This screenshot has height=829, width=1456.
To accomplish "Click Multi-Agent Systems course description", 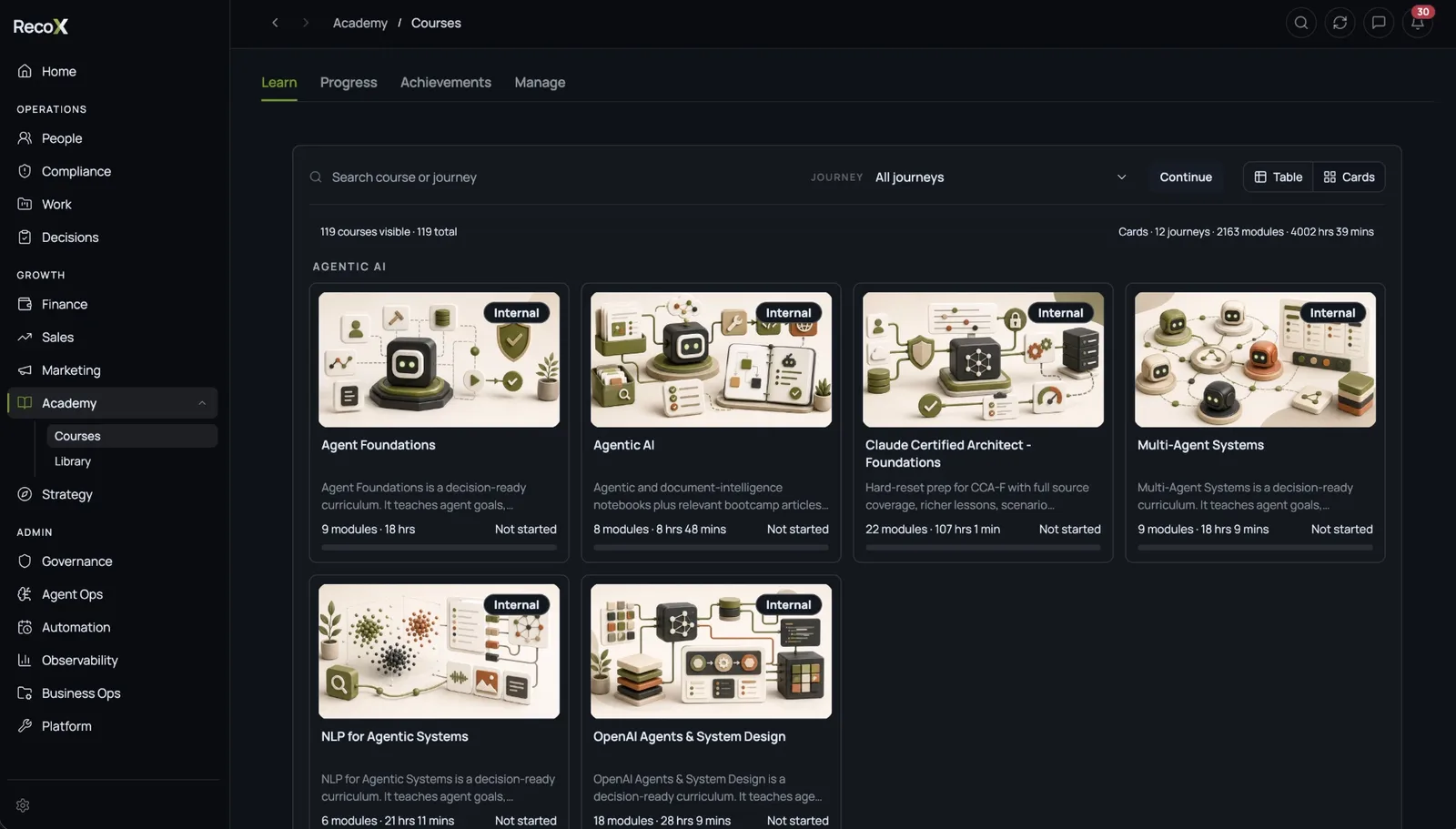I will pos(1245,496).
